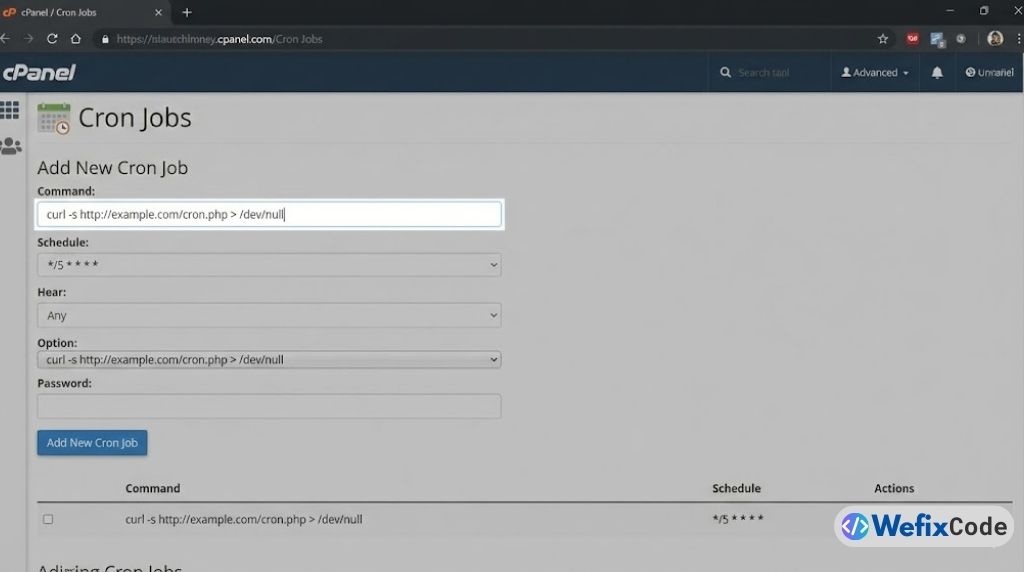The height and width of the screenshot is (572, 1024).
Task: Click the site padlock icon
Action: click(105, 39)
